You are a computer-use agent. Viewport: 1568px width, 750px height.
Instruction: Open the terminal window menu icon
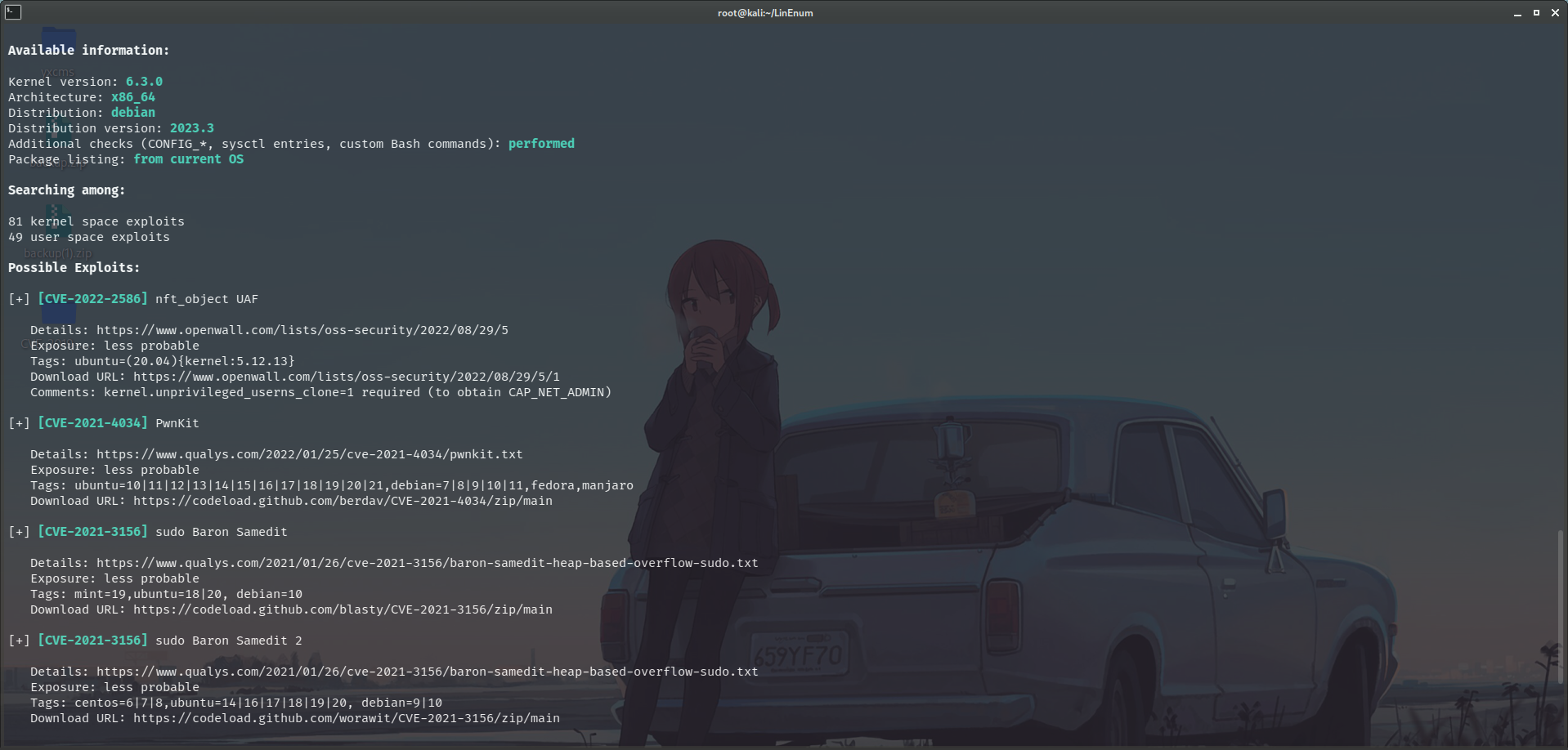13,12
